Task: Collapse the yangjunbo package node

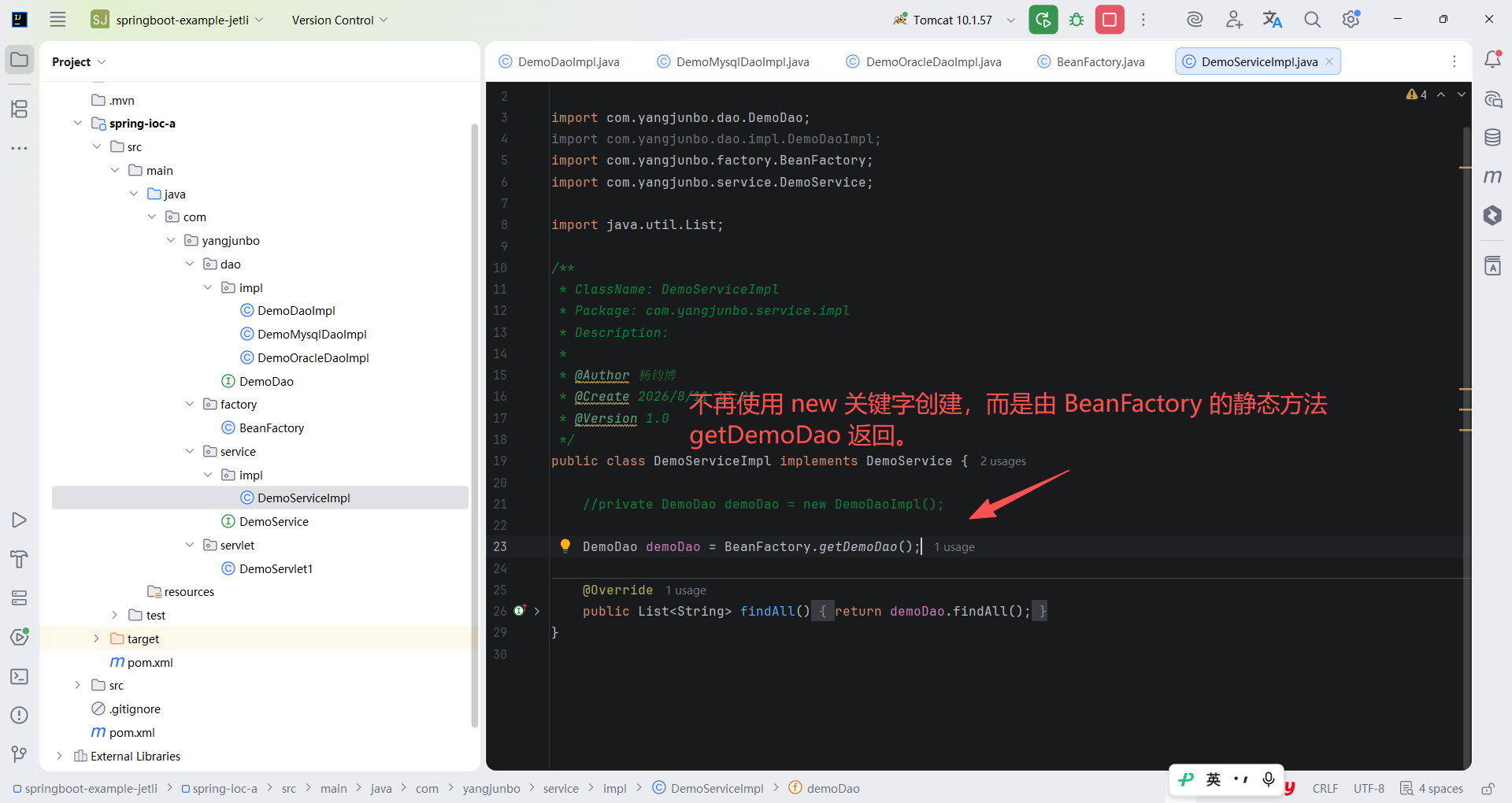Action: tap(171, 240)
